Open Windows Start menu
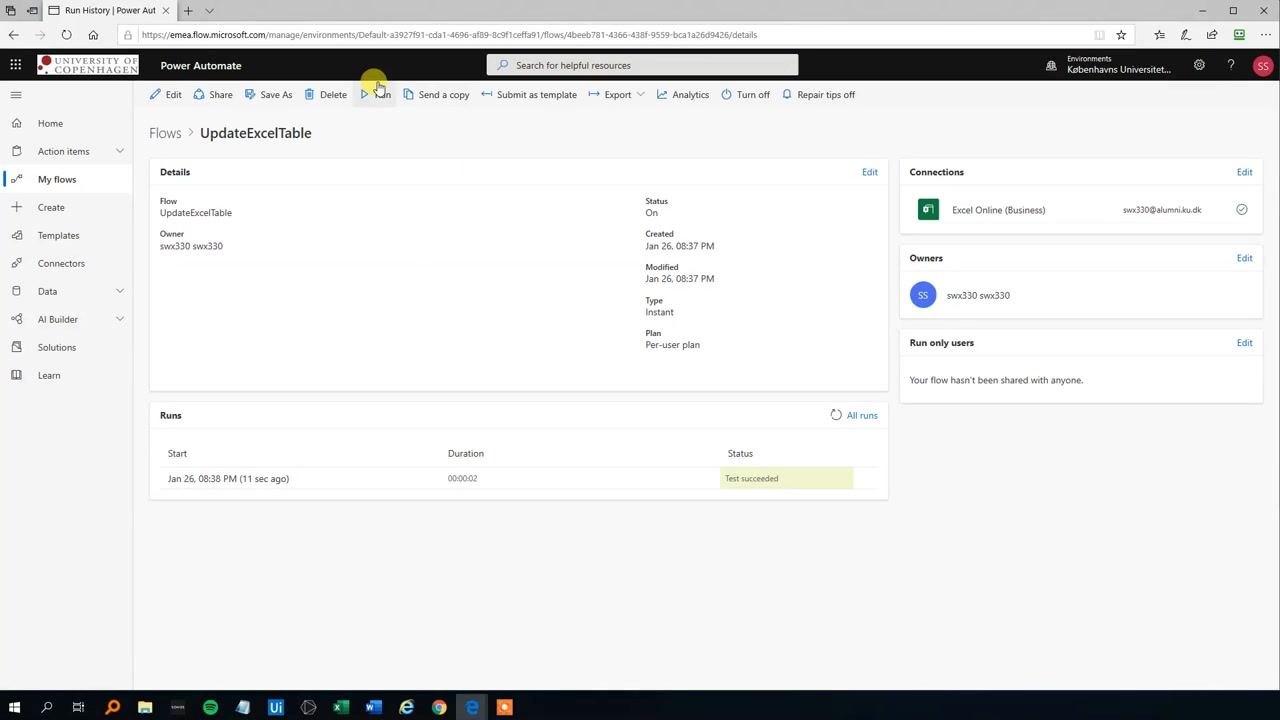Screen dimensions: 1280x720 tap(14, 707)
